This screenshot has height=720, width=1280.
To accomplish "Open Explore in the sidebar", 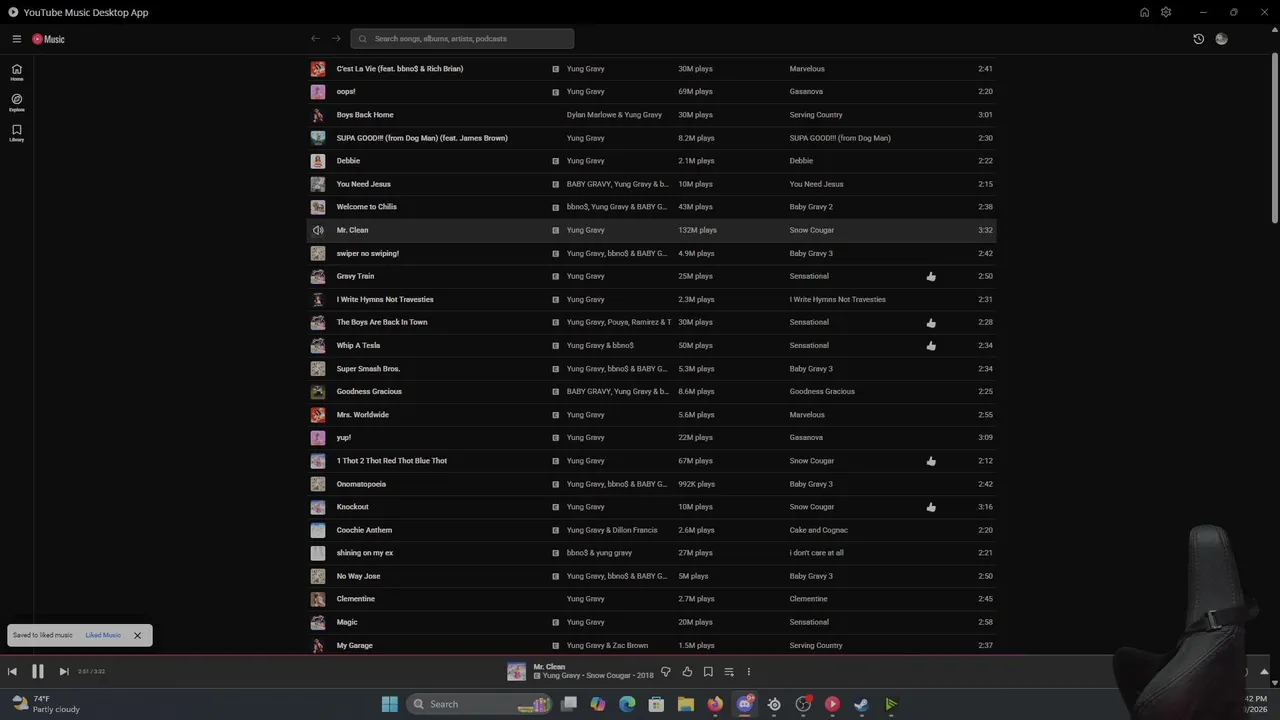I will click(x=17, y=102).
